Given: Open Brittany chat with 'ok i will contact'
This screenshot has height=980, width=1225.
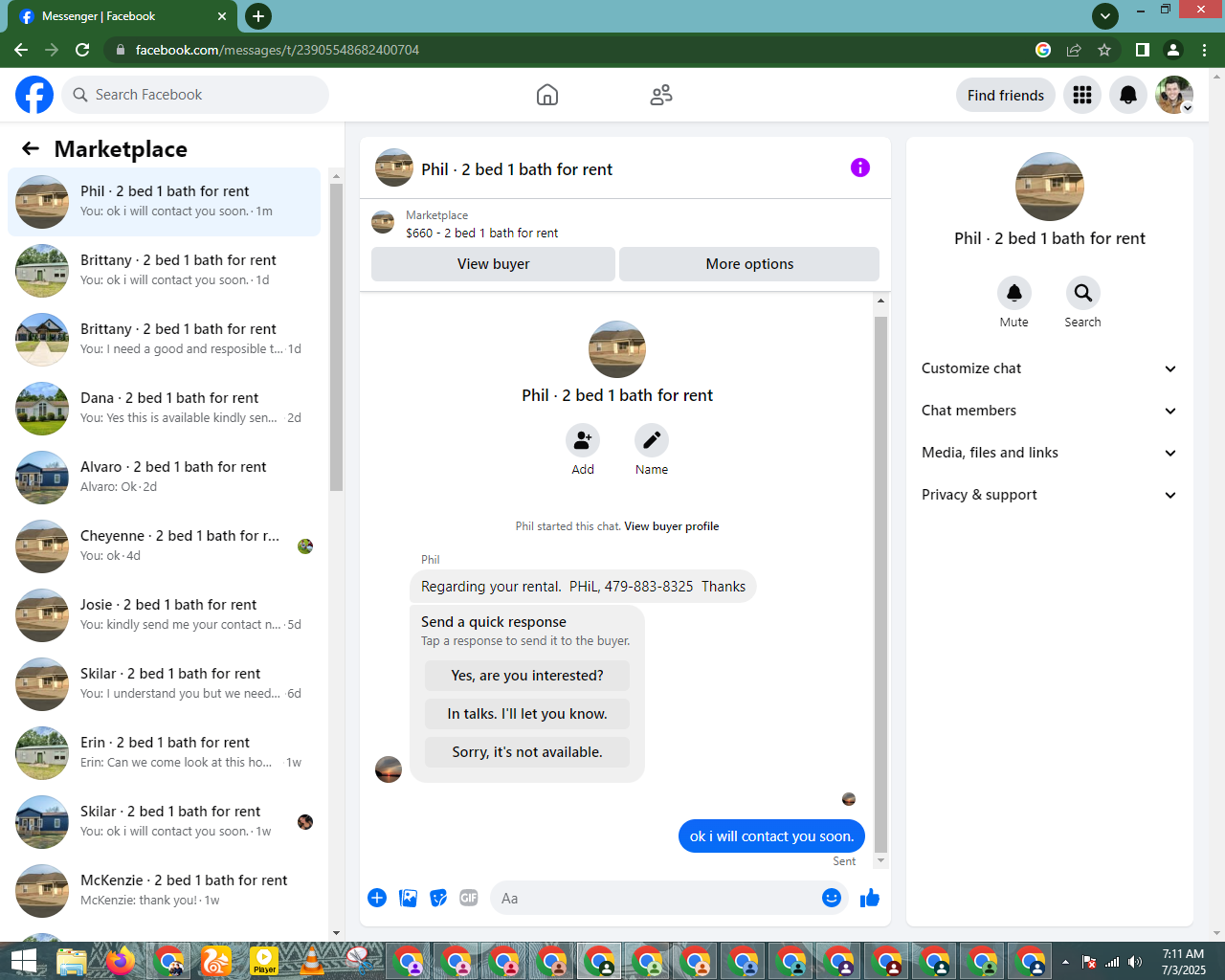Looking at the screenshot, I should click(164, 271).
